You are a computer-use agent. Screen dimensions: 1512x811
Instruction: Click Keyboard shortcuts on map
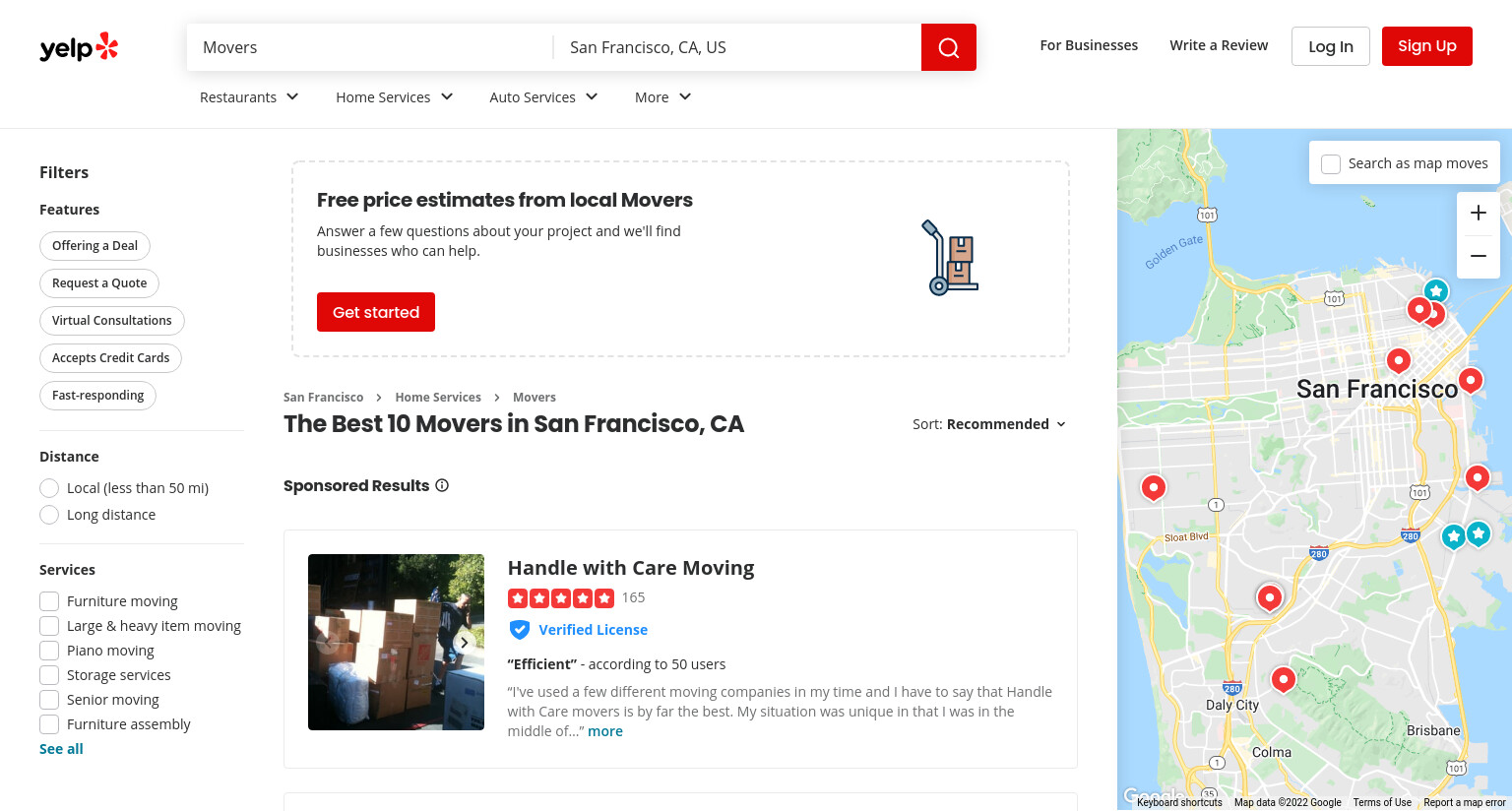1179,803
